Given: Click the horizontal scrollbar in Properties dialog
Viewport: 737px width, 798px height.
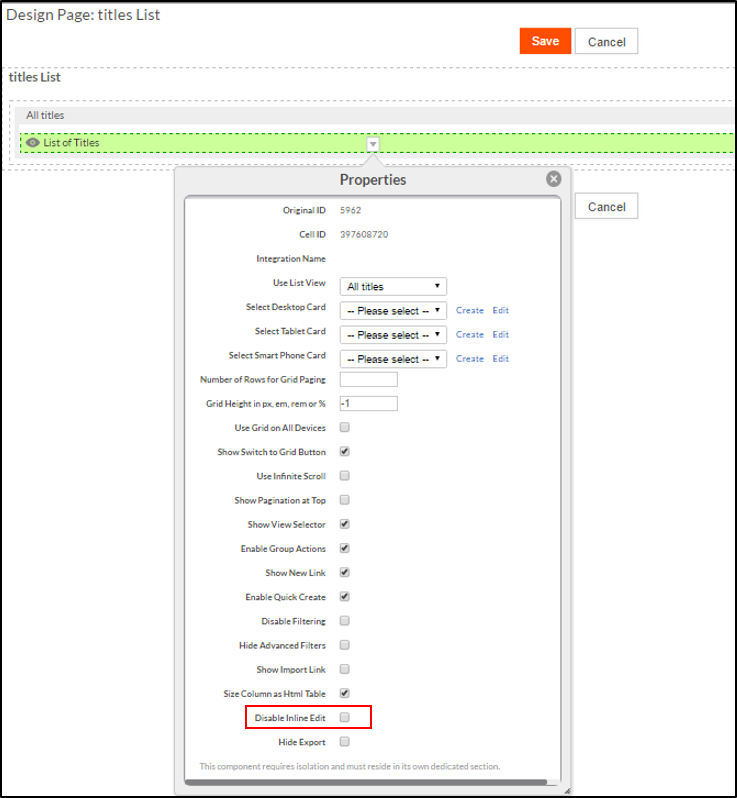Looking at the screenshot, I should tap(365, 782).
